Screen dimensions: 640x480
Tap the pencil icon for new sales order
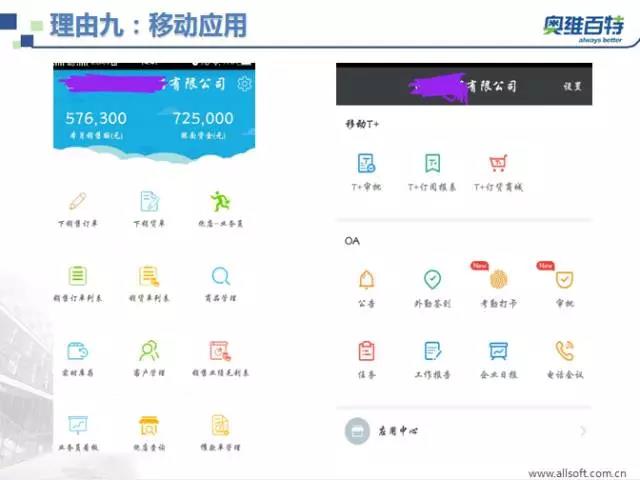tap(78, 201)
